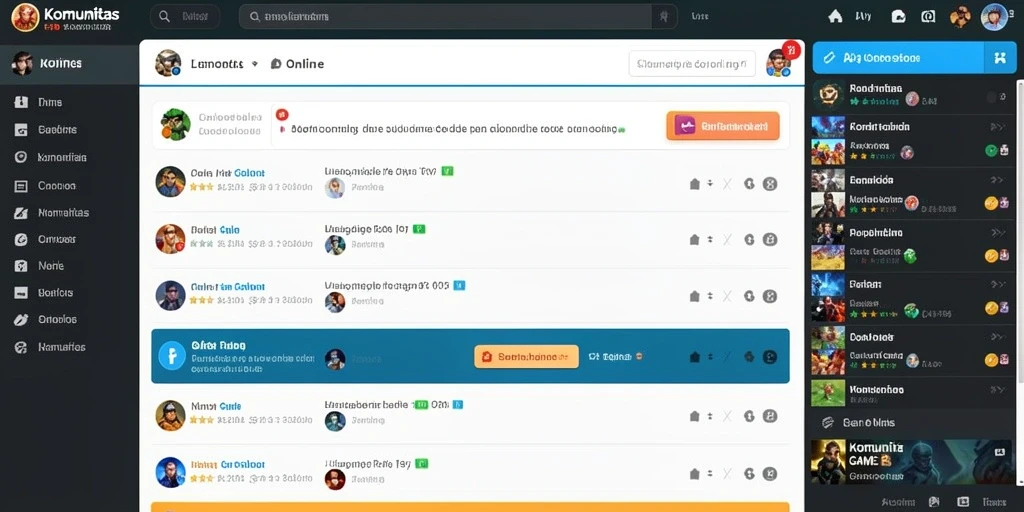The height and width of the screenshot is (512, 1024).
Task: Click the home icon in the top bar
Action: tap(835, 16)
